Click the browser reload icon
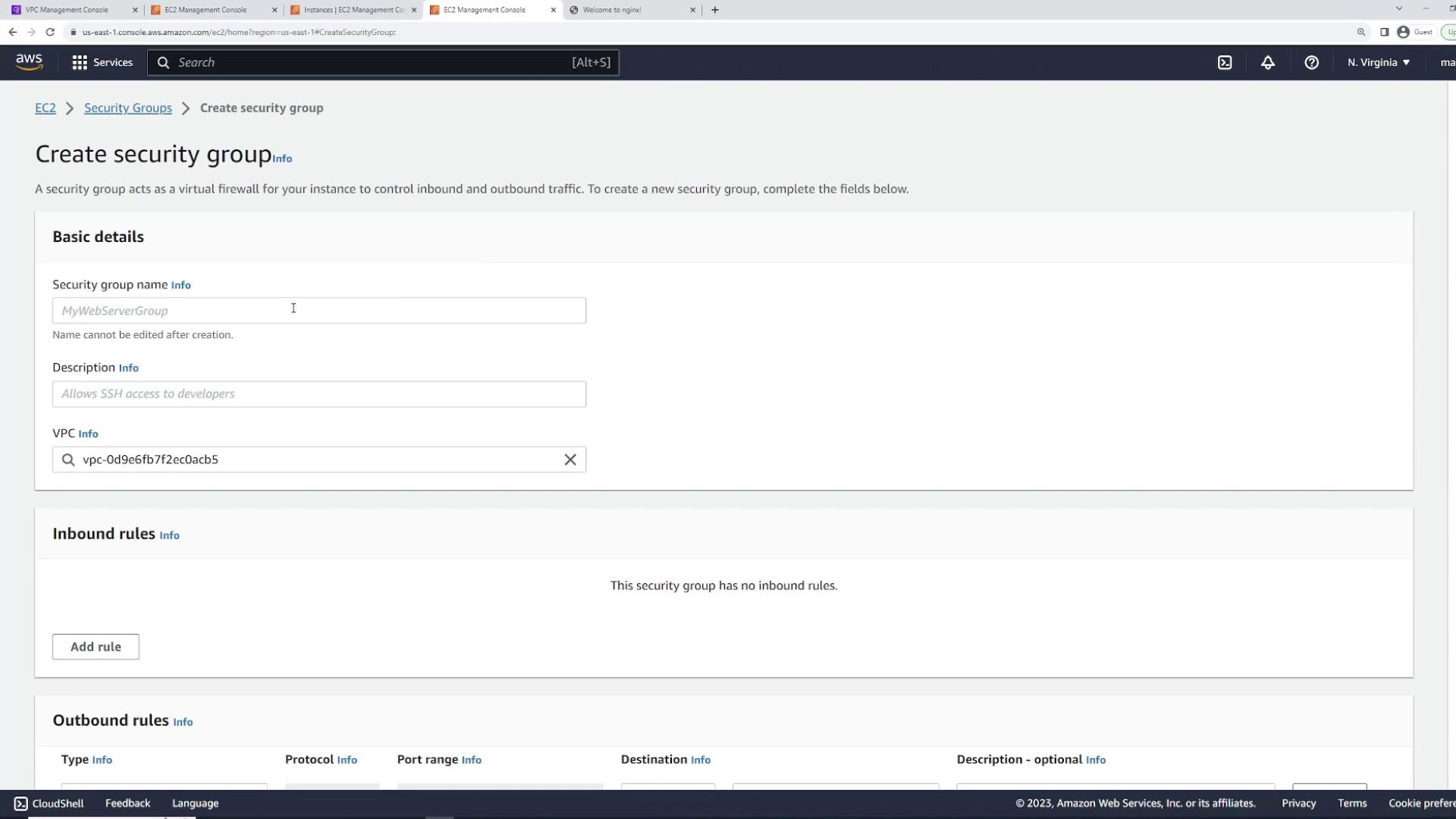The height and width of the screenshot is (819, 1456). coord(50,32)
